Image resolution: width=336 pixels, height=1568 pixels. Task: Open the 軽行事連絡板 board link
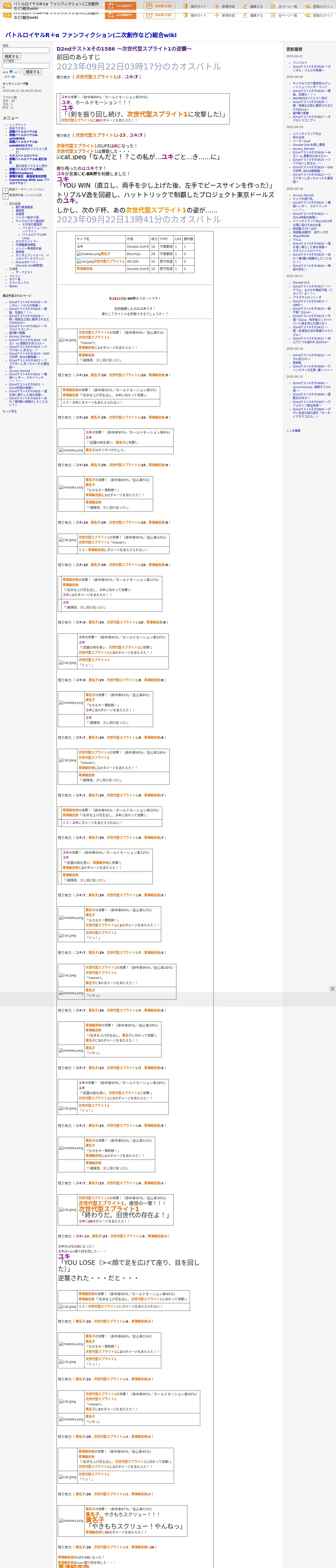[24, 207]
